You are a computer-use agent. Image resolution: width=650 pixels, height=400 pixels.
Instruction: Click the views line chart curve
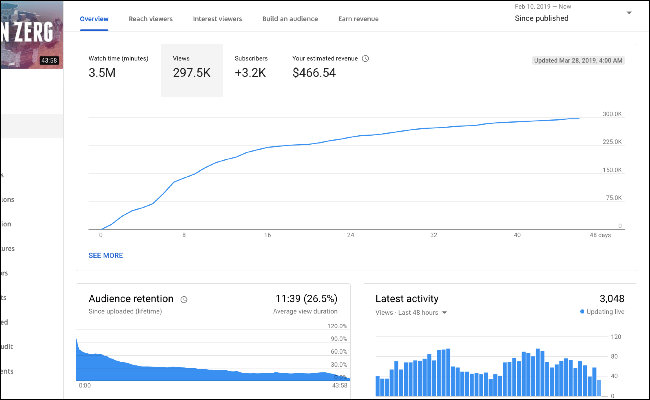pos(340,139)
